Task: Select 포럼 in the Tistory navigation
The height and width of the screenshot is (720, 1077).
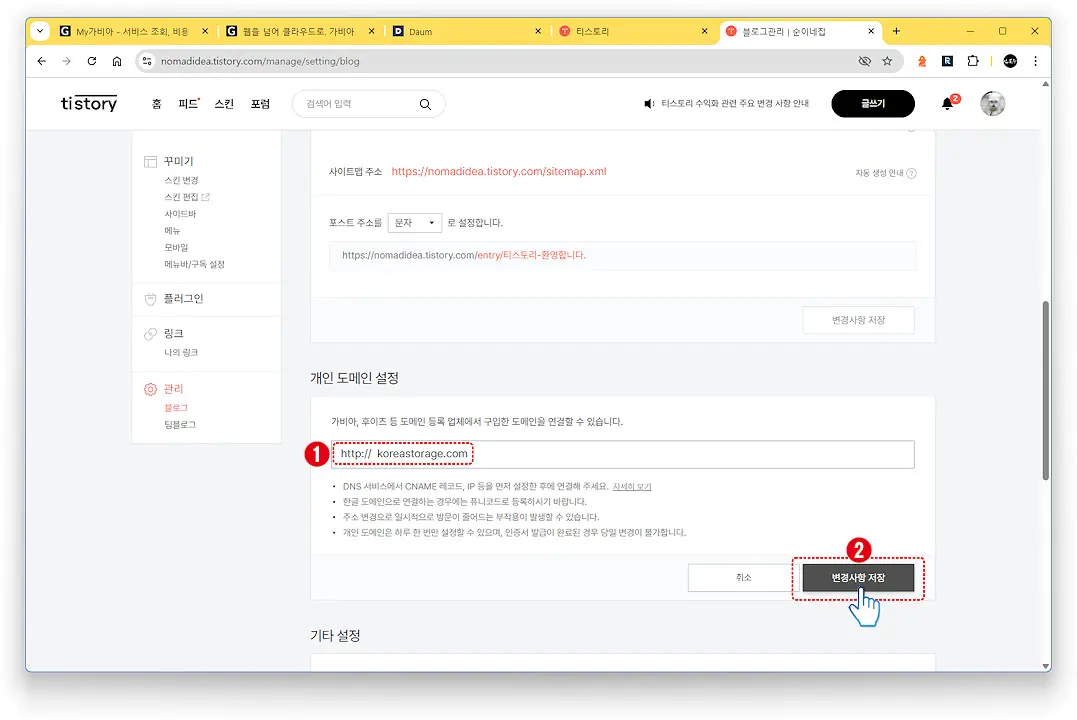Action: tap(259, 104)
